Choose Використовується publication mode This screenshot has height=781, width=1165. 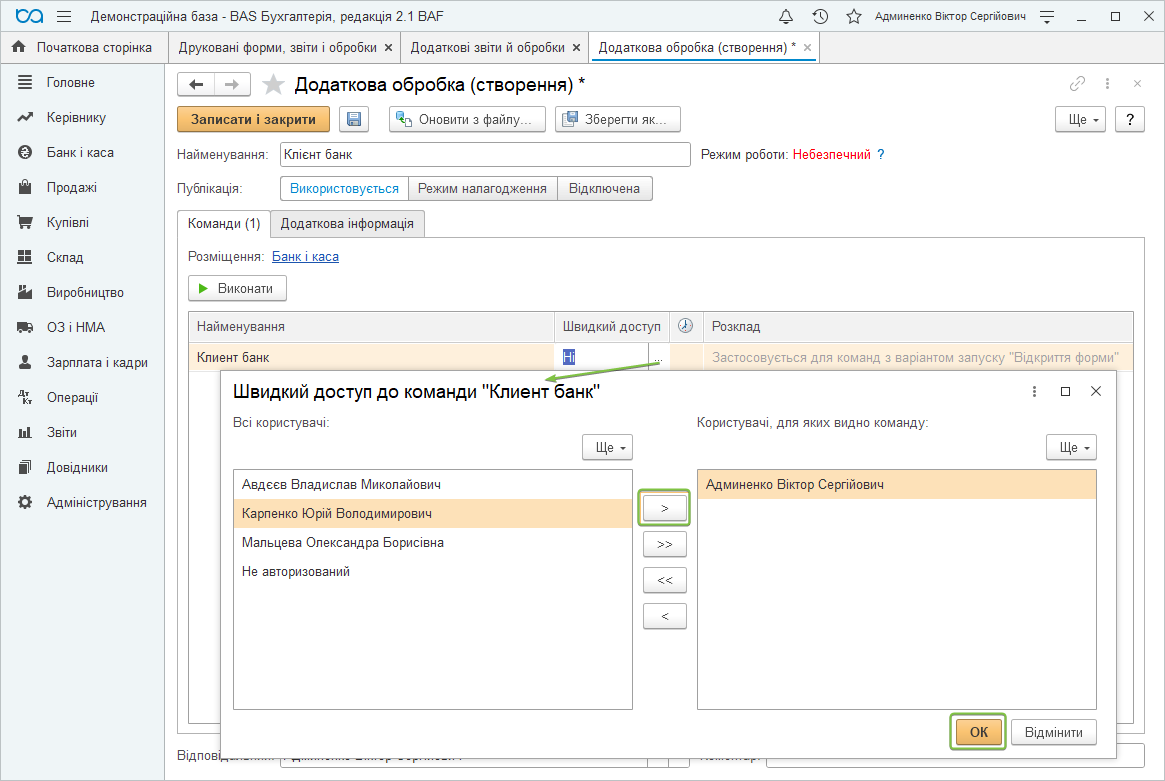[344, 188]
